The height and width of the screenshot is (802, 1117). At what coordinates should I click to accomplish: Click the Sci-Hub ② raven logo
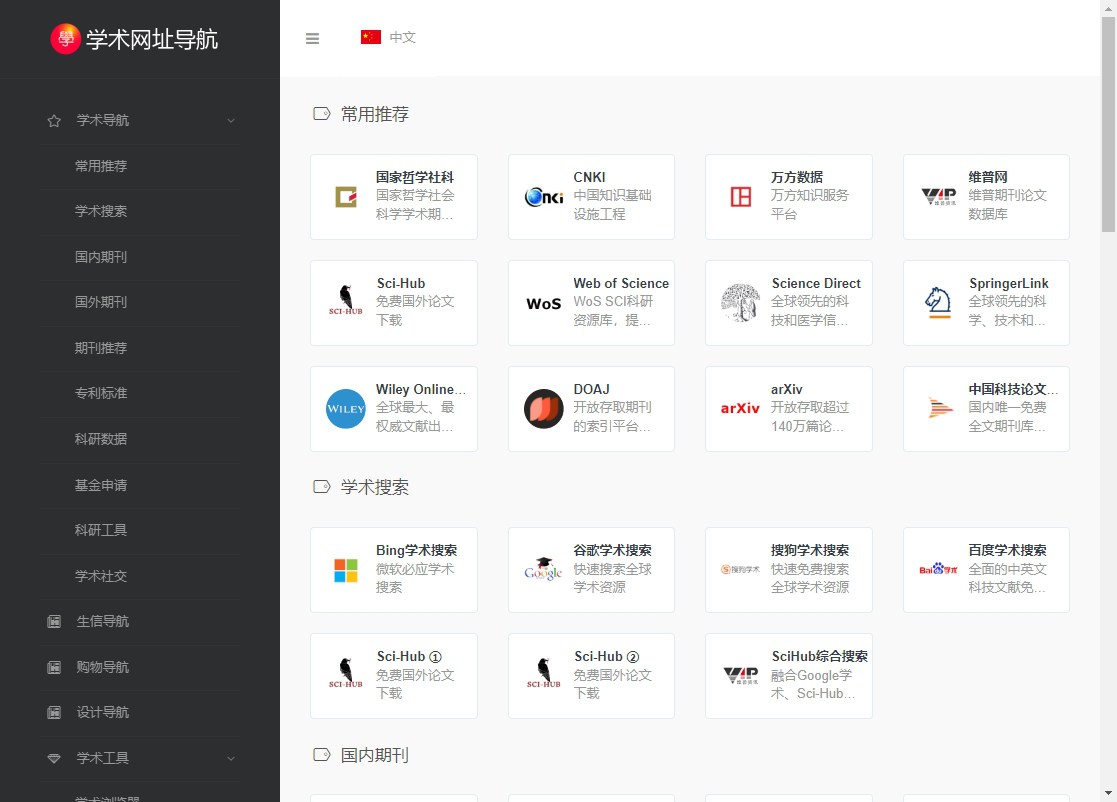pos(544,673)
